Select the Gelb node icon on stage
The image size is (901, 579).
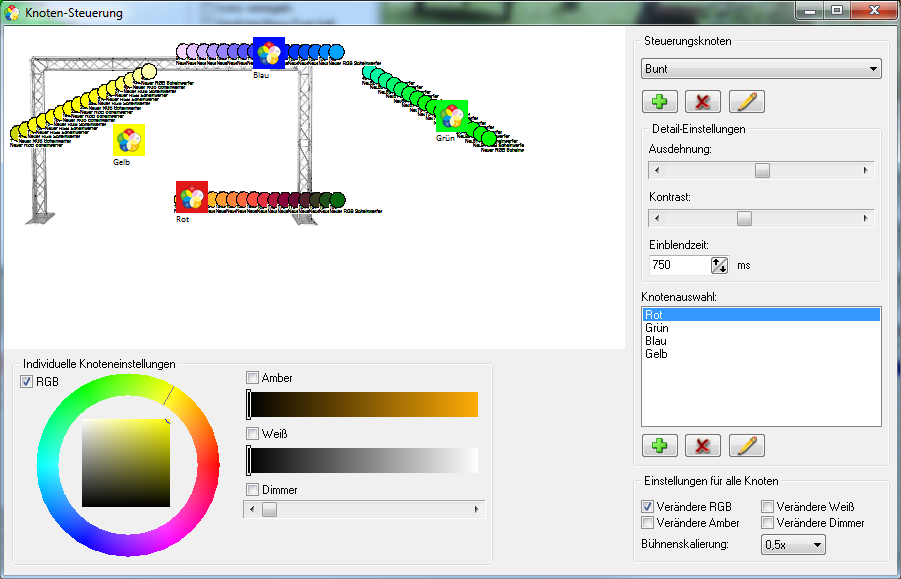click(x=129, y=140)
